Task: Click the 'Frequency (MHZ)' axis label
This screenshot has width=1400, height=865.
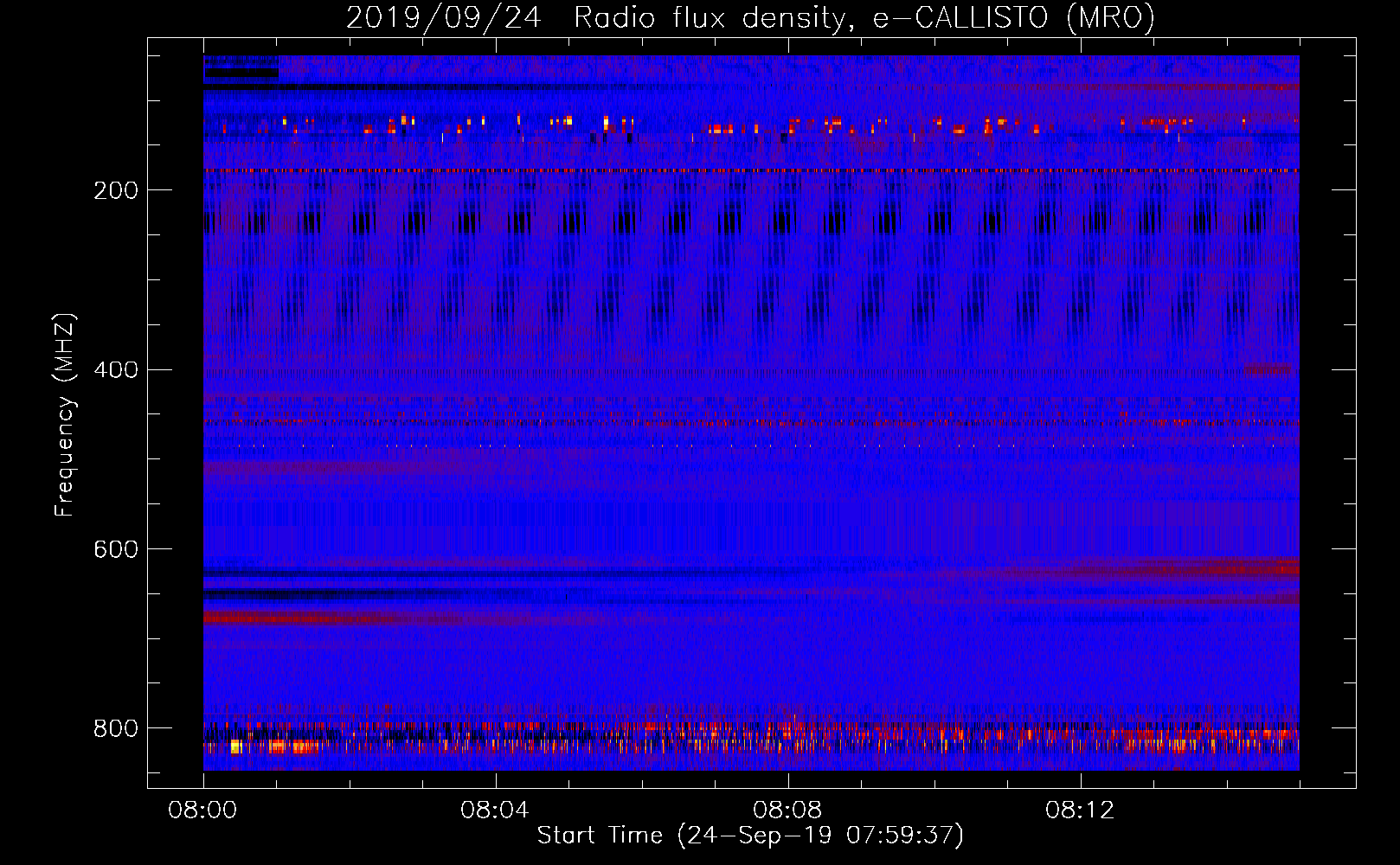Action: pos(65,415)
